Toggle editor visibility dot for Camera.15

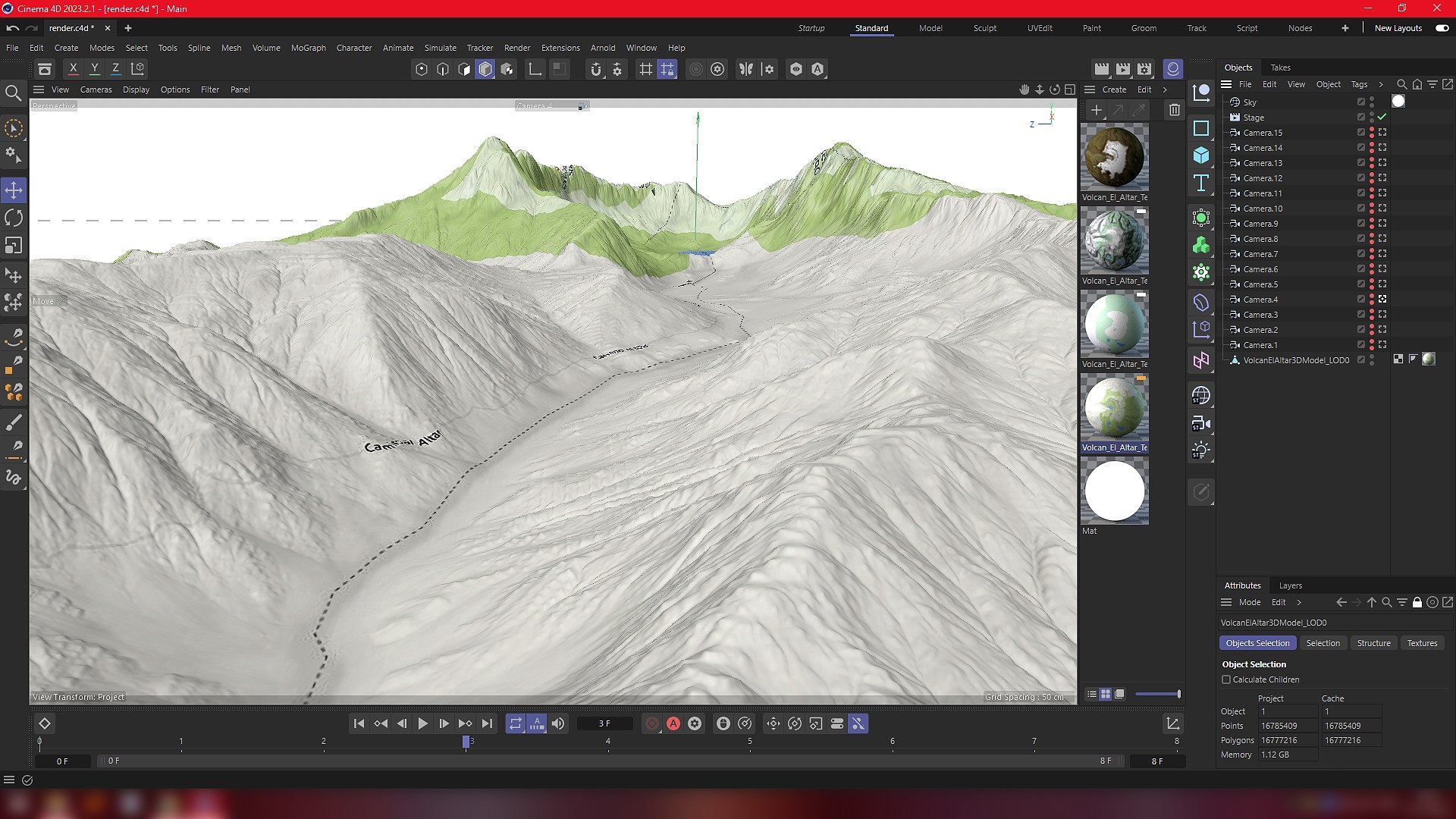(1372, 130)
